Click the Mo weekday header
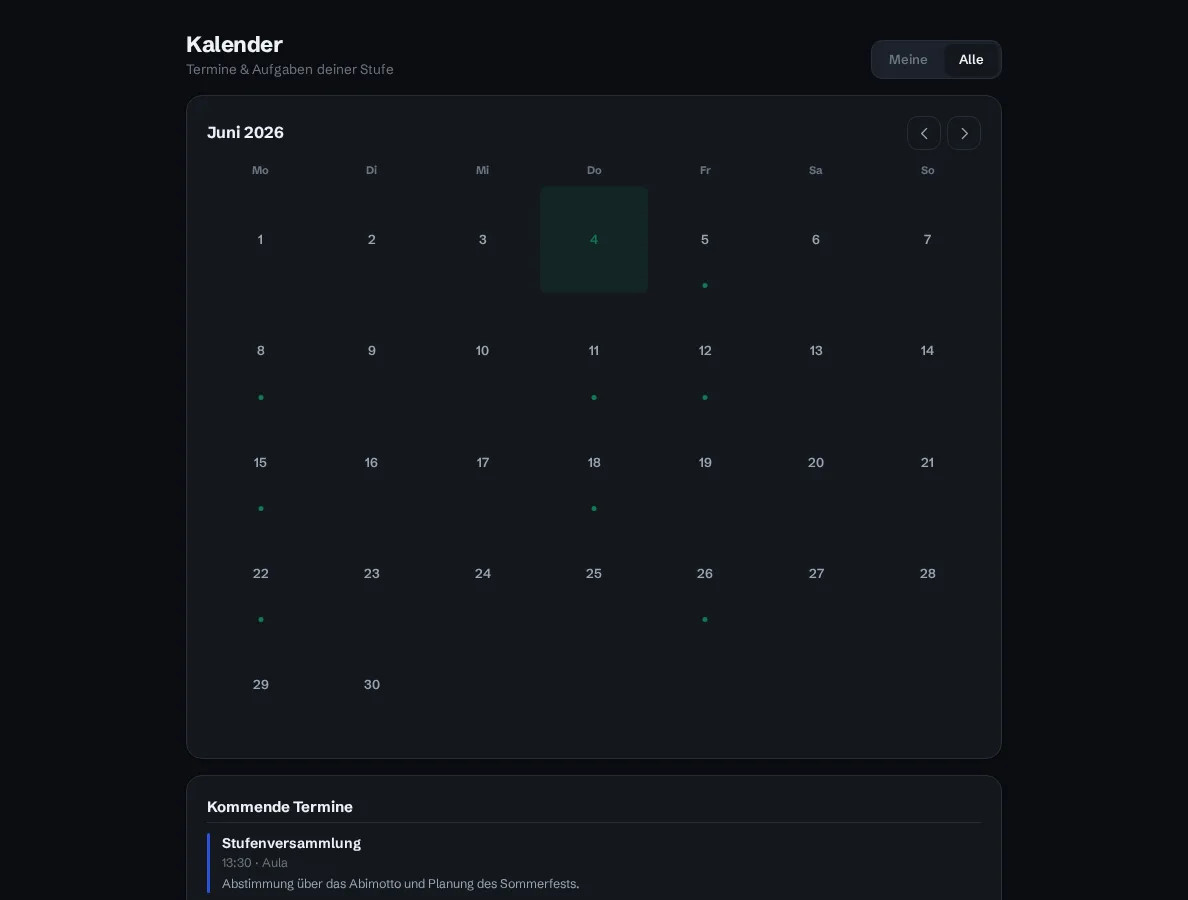 (260, 170)
